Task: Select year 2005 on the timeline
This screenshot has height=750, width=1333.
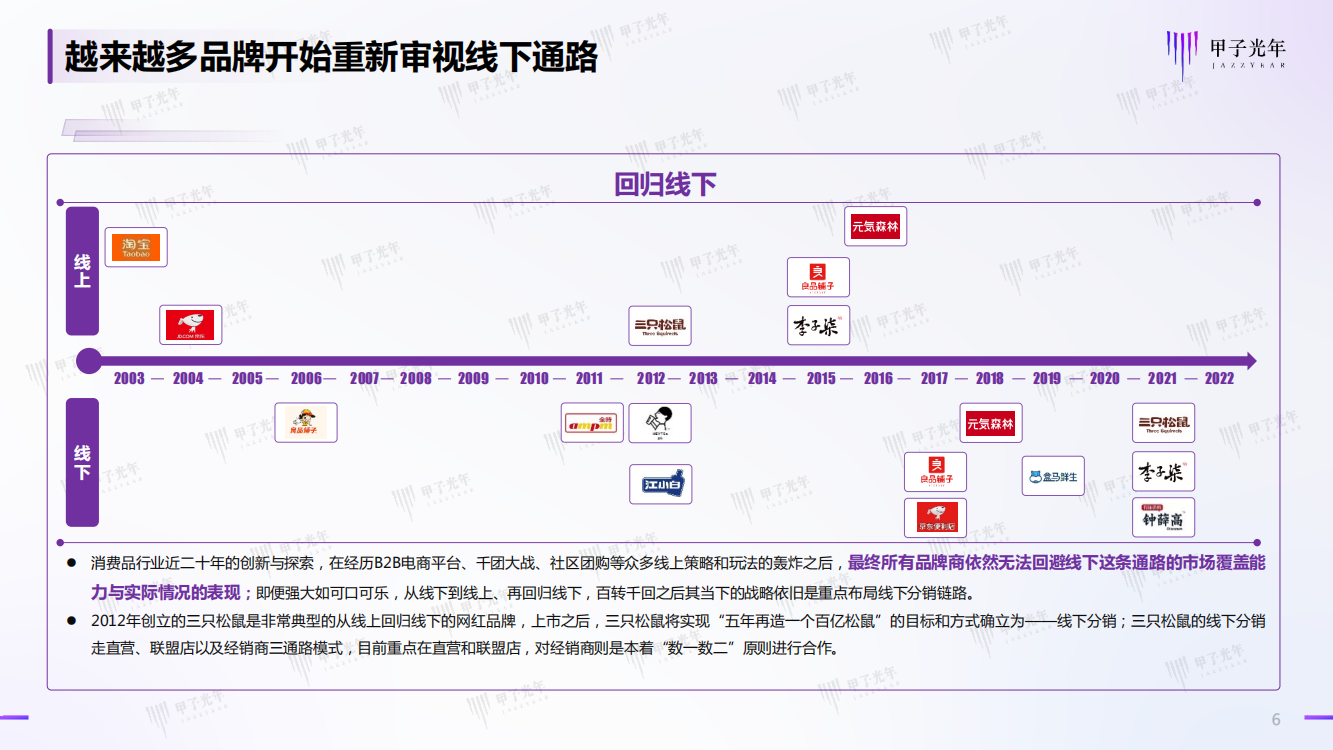Action: (x=247, y=378)
